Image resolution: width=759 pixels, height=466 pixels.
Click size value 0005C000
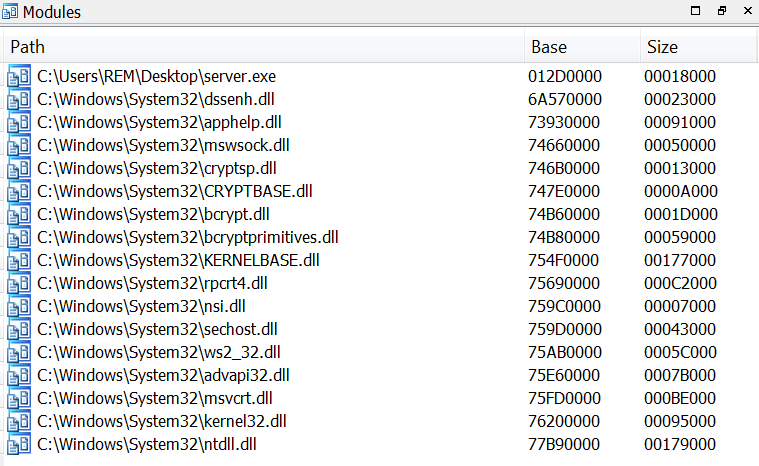(x=681, y=352)
